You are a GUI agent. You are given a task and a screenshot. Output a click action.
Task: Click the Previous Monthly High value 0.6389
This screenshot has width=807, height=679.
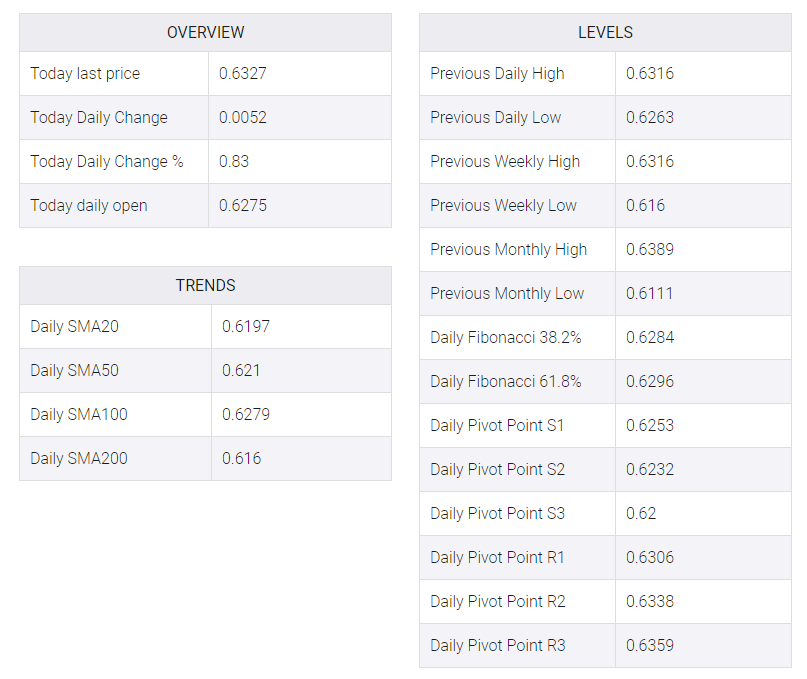point(650,249)
